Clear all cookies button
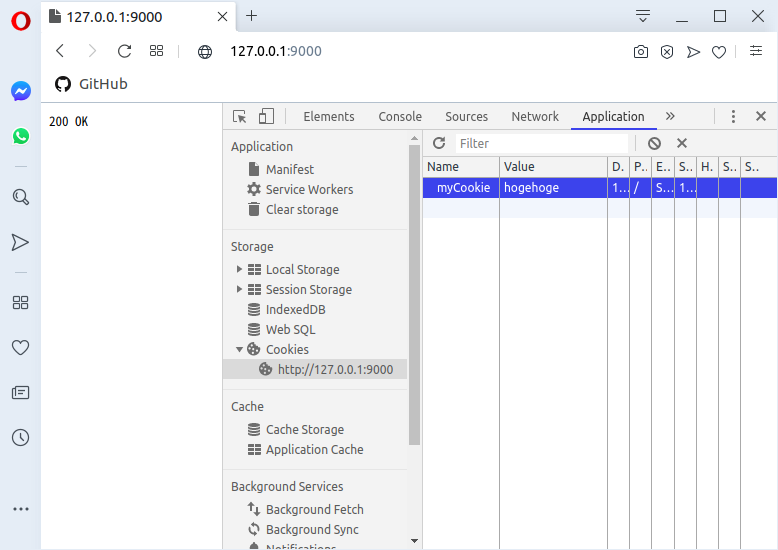The height and width of the screenshot is (550, 778). [x=654, y=143]
